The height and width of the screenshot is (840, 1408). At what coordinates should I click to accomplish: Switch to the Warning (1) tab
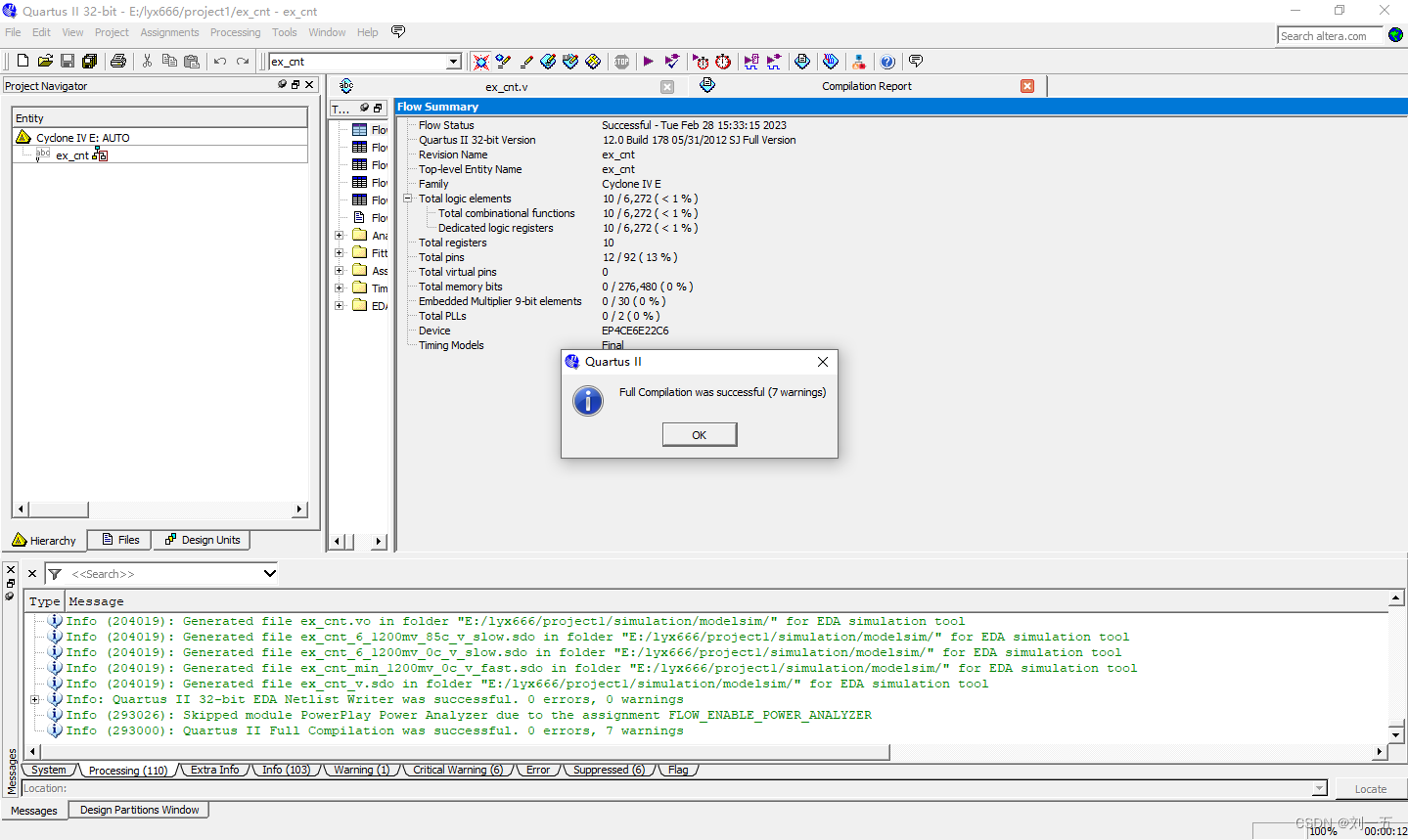point(361,770)
